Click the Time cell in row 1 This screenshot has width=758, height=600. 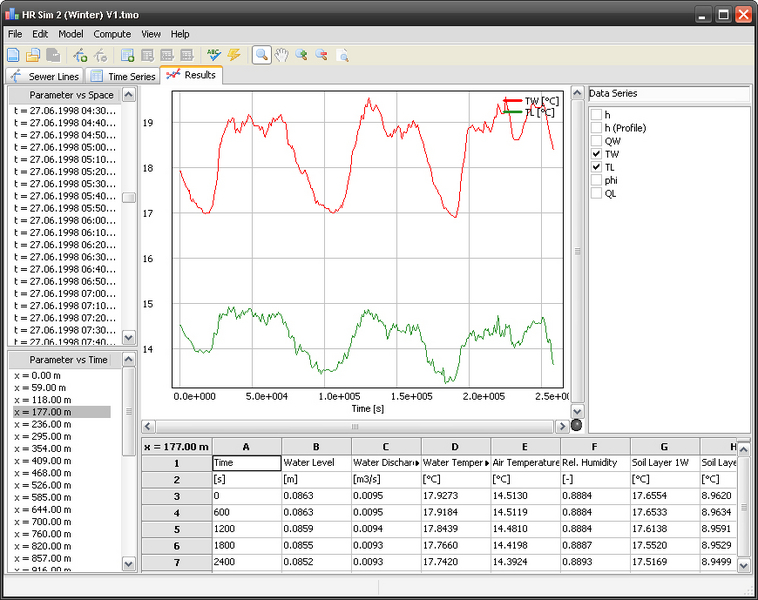tap(246, 463)
